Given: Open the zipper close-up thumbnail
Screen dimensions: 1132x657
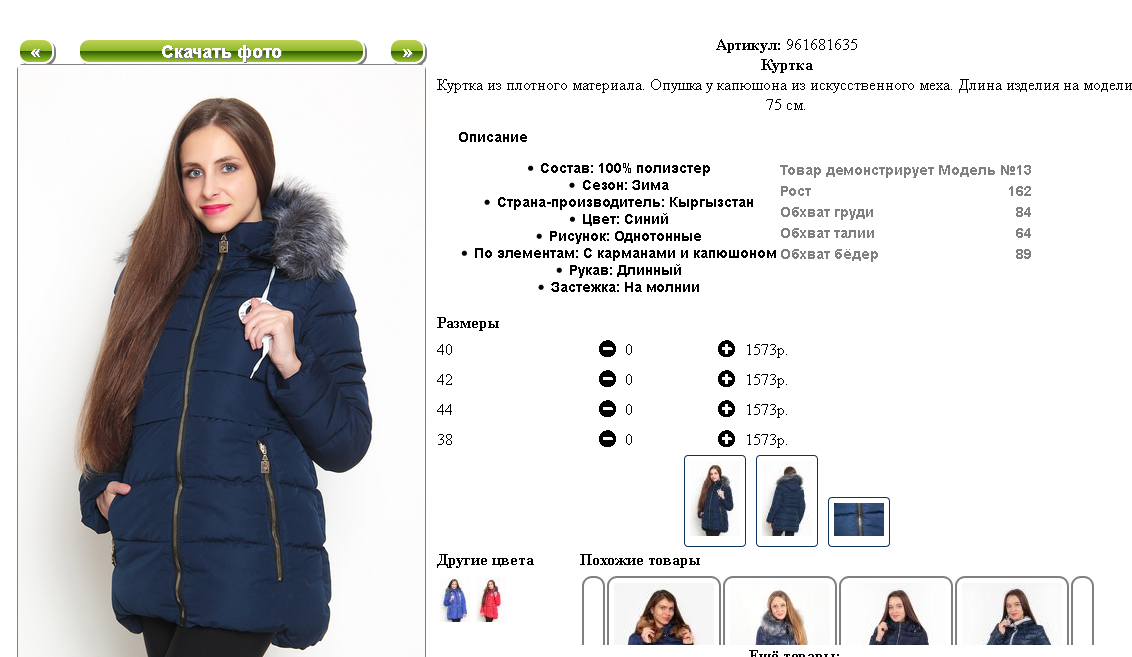Looking at the screenshot, I should pyautogui.click(x=858, y=521).
